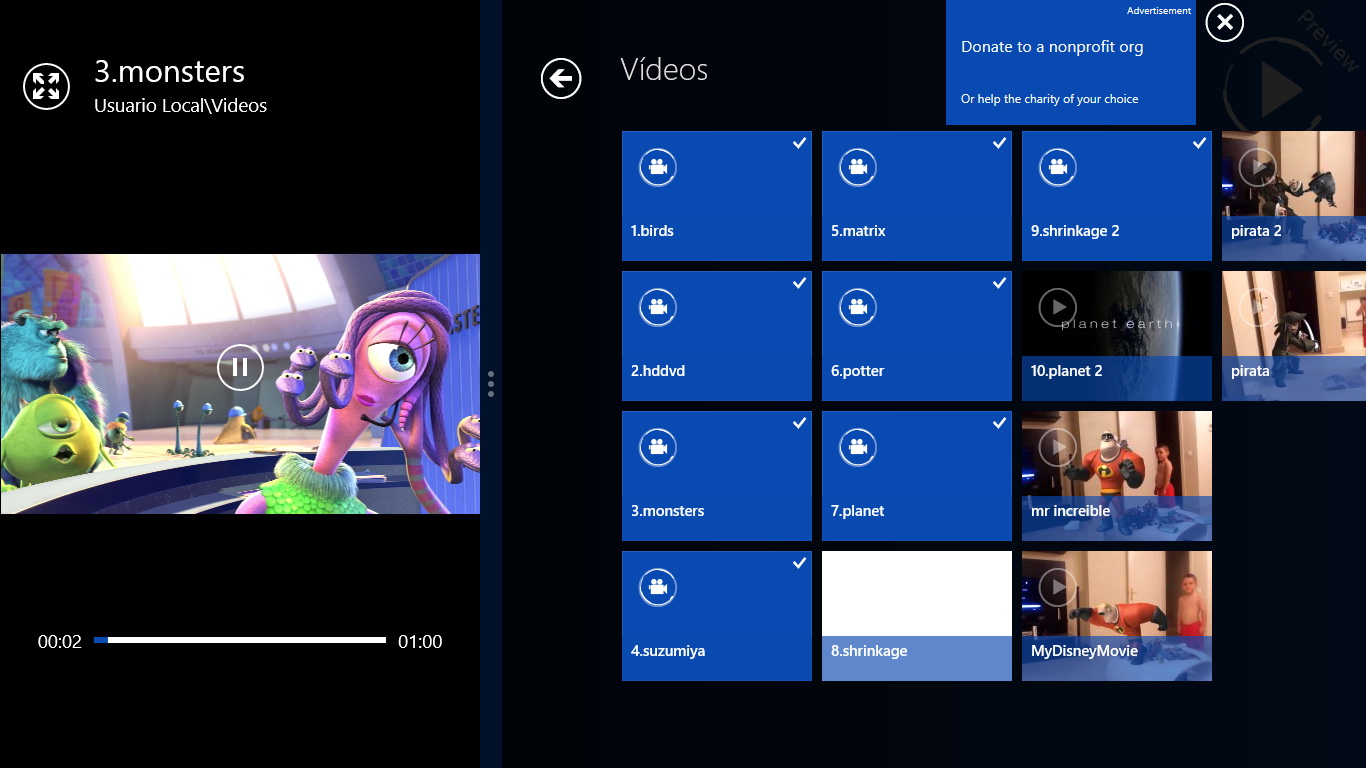Close the advertisement with the X button
This screenshot has width=1366, height=768.
[x=1224, y=22]
